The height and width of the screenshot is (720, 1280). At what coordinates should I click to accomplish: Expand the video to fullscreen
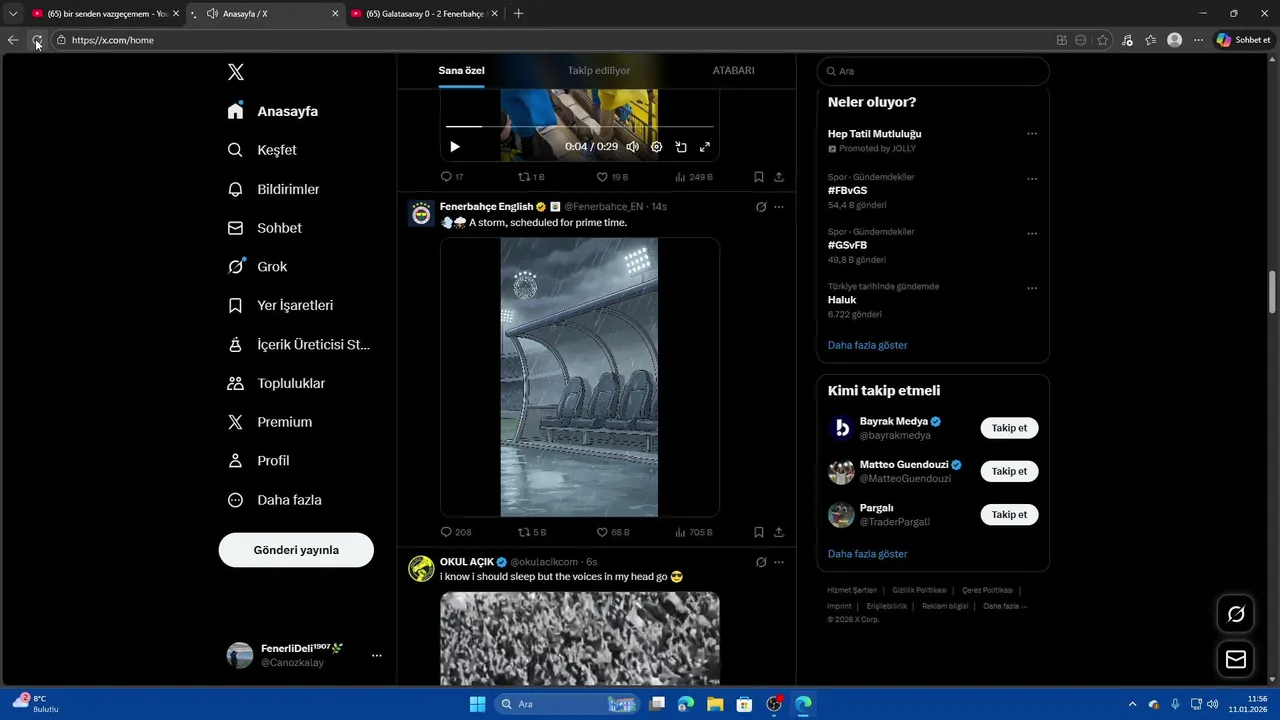pos(705,147)
